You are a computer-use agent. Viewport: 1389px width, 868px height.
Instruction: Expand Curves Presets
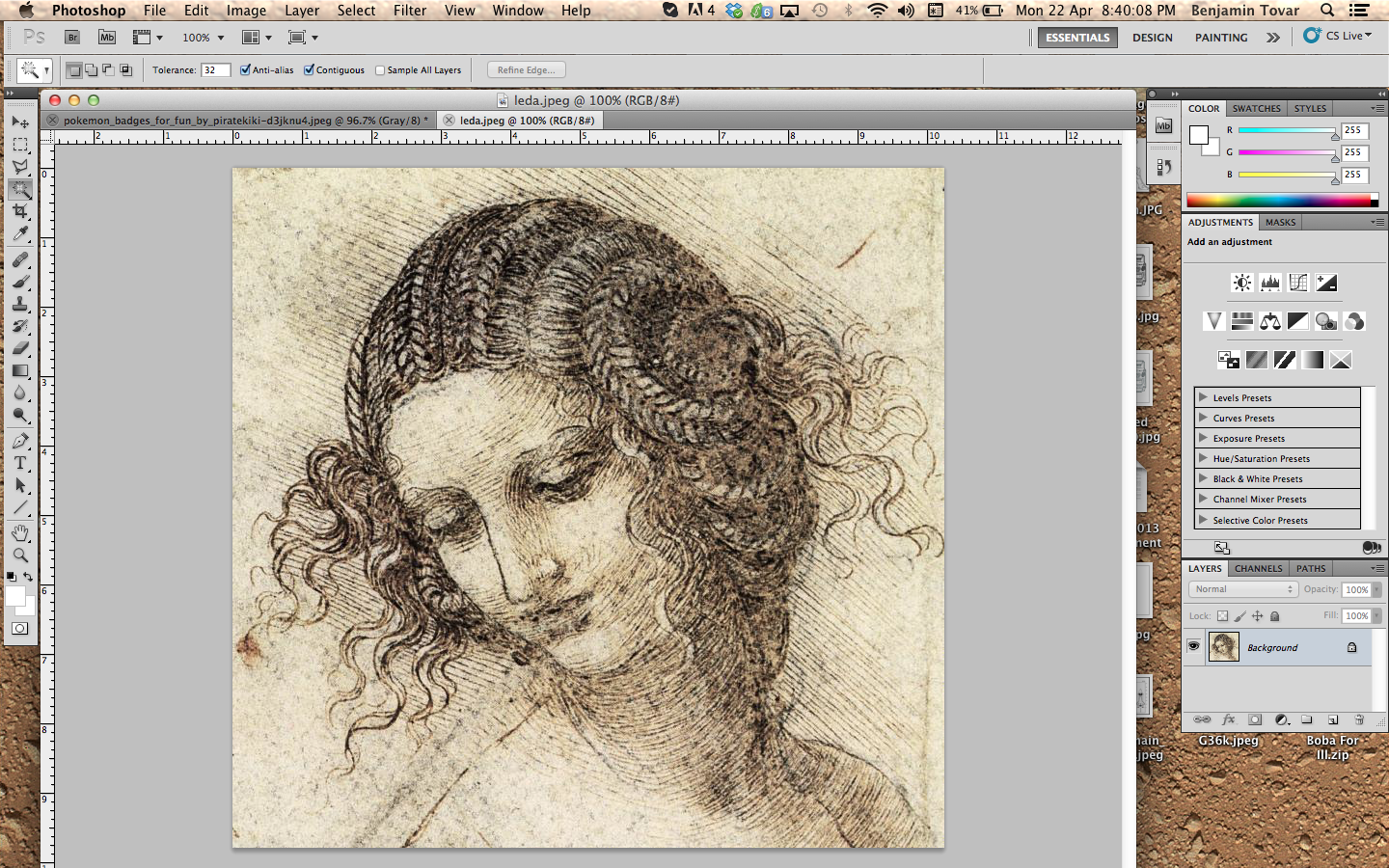pos(1203,418)
